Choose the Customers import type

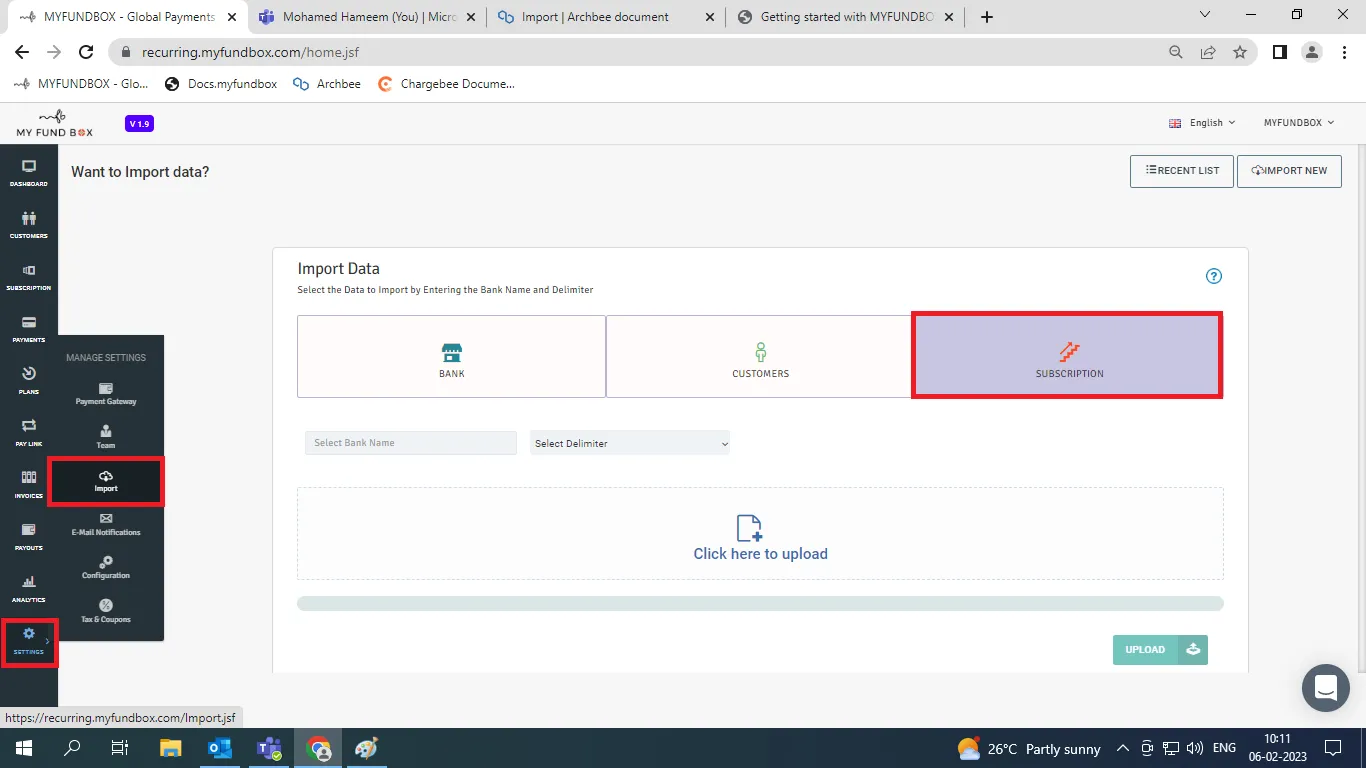tap(760, 357)
